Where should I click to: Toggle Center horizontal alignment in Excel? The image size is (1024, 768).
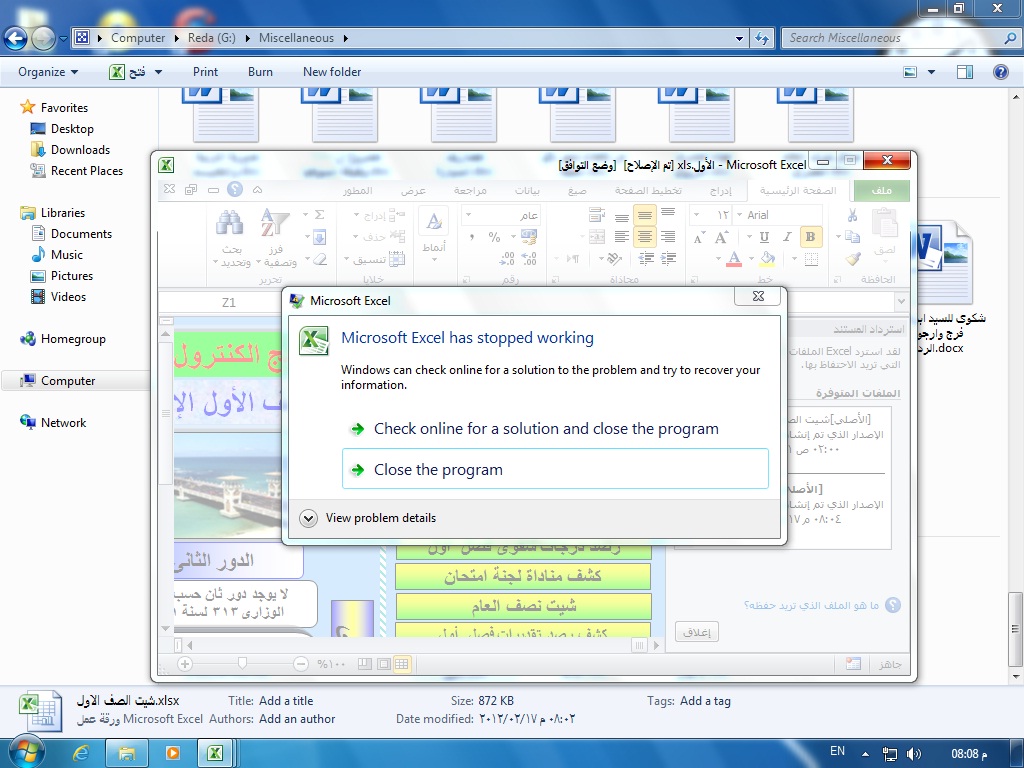645,237
